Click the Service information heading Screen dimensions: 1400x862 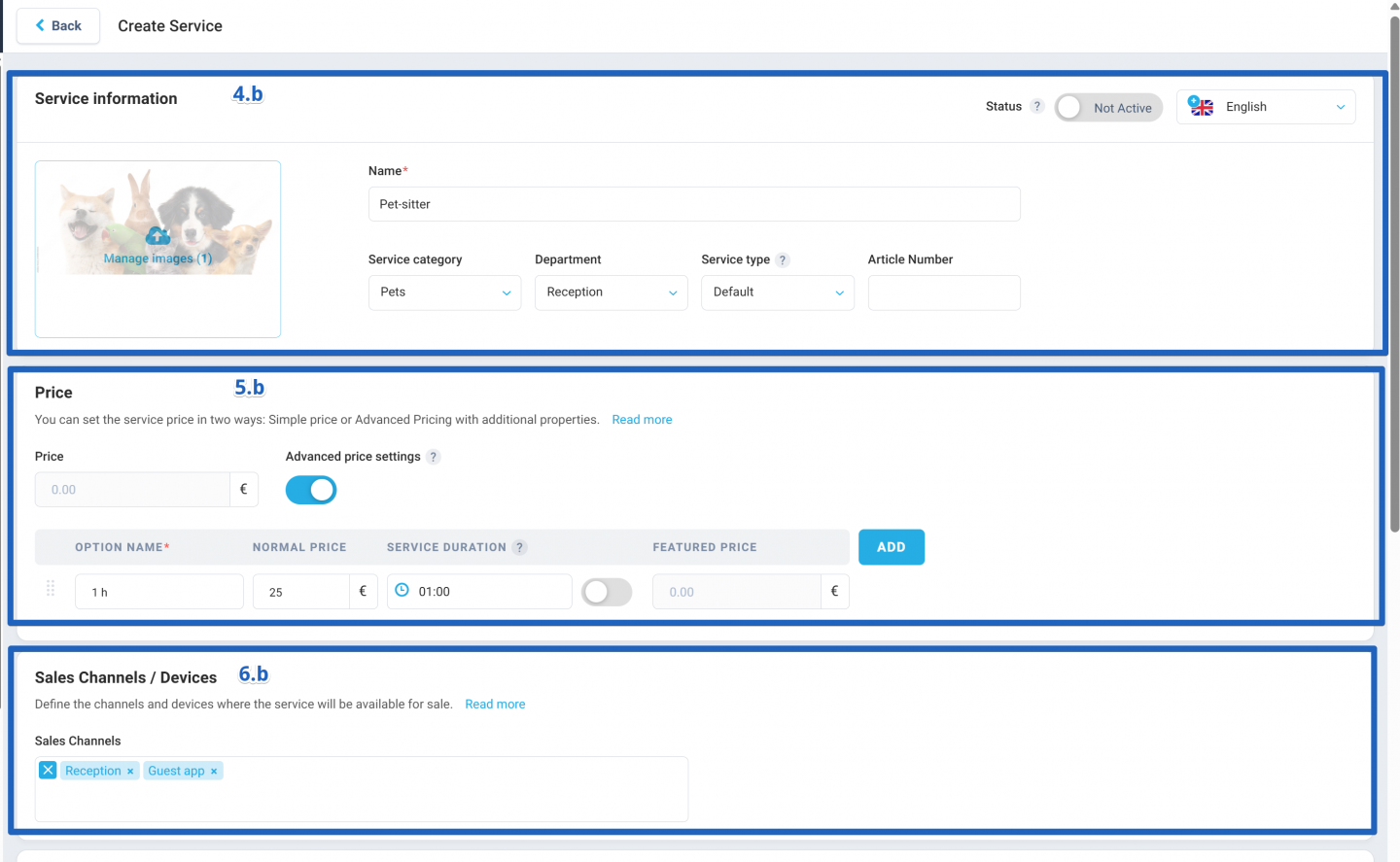(x=106, y=99)
